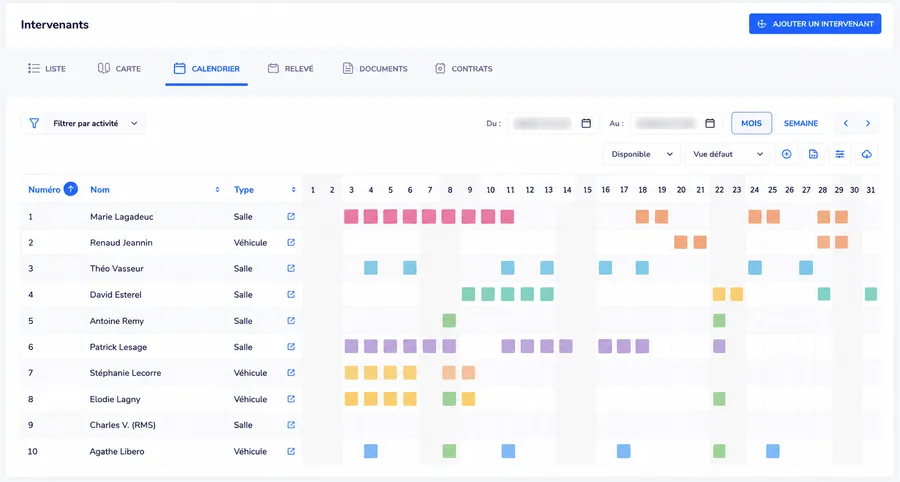
Task: Sort by the Type column header
Action: point(244,189)
